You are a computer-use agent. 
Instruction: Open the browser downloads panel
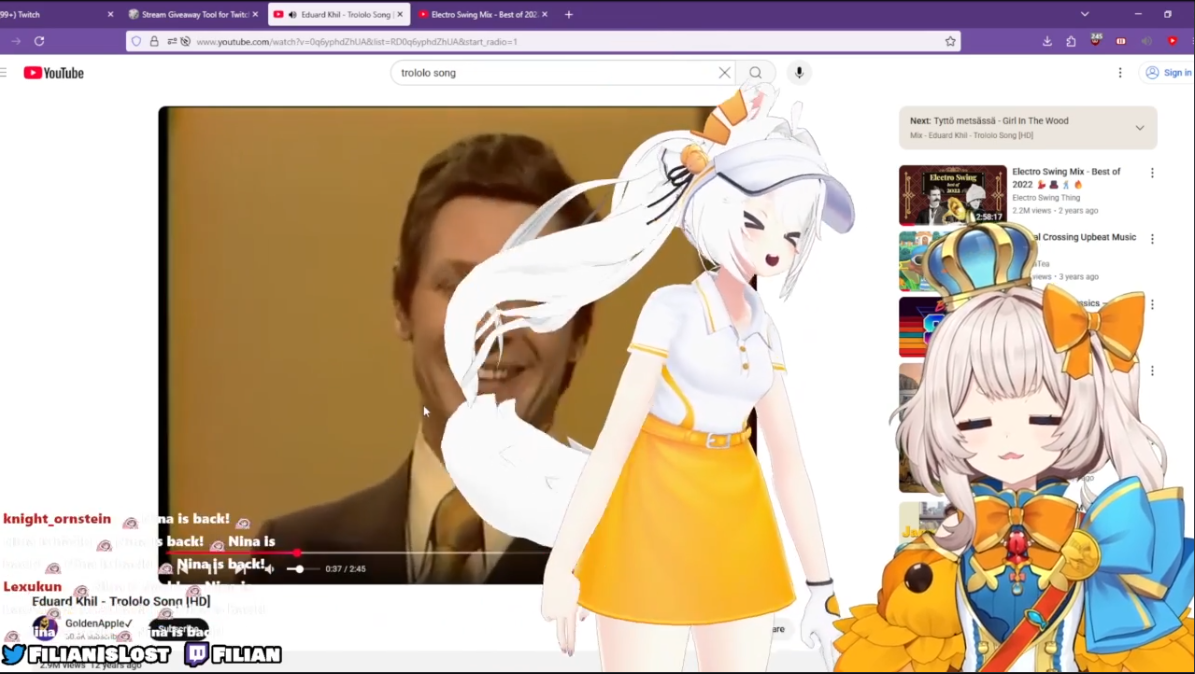tap(1047, 41)
